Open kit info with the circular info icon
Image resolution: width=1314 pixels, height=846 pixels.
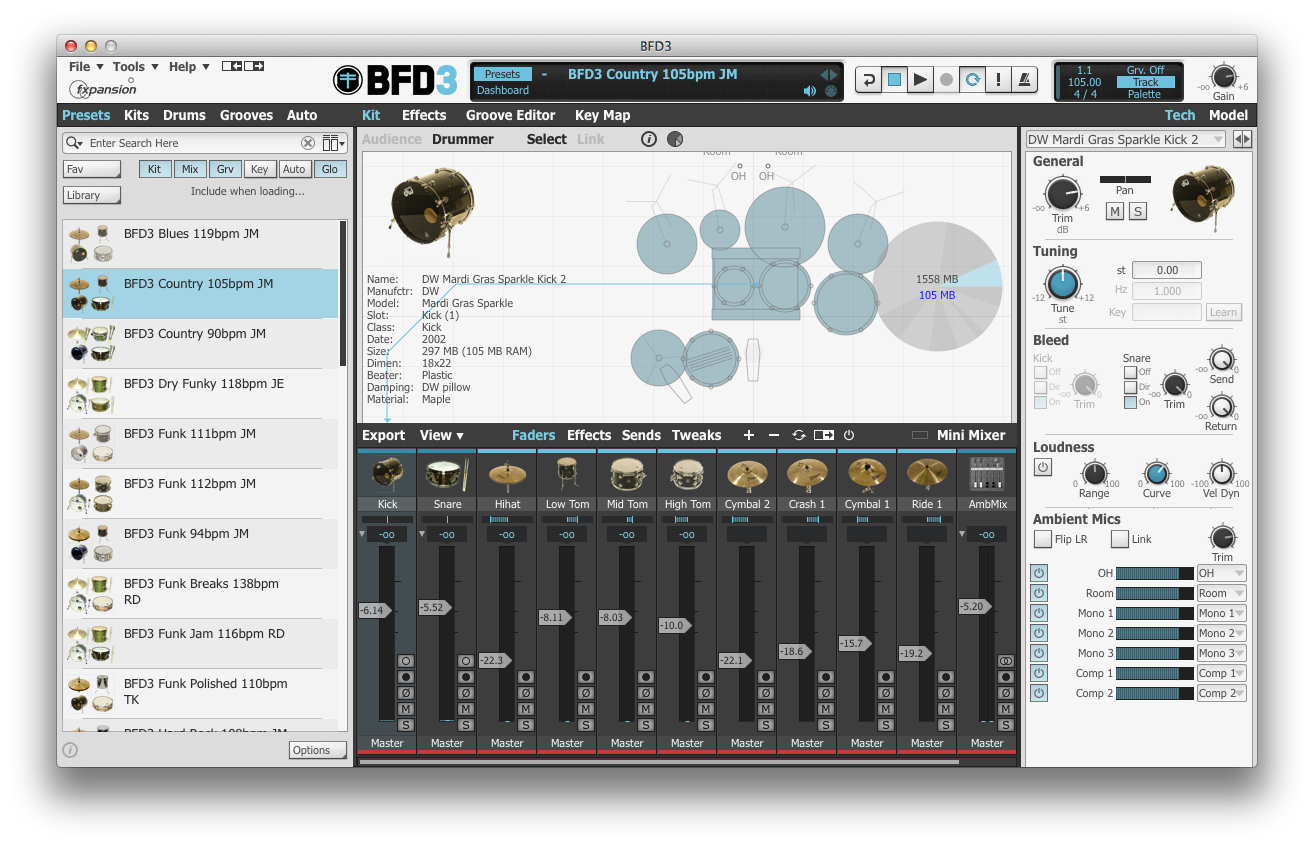click(651, 139)
